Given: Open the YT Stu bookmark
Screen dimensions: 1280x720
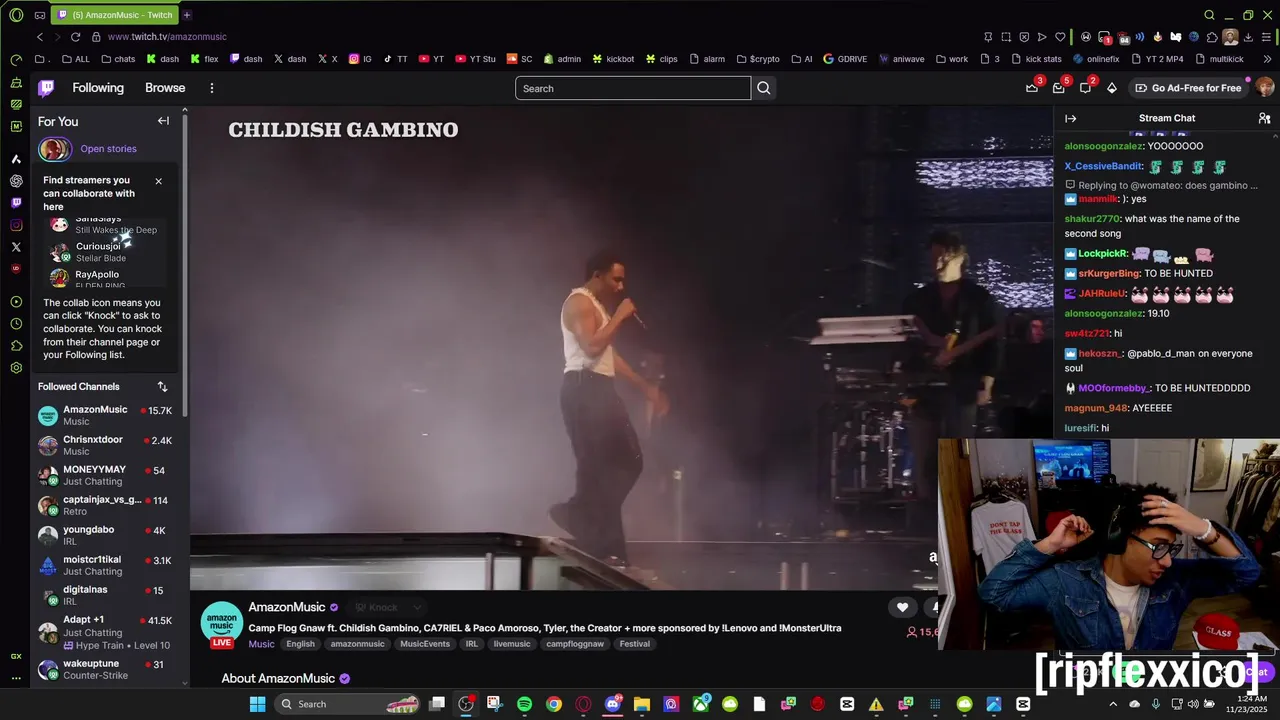Looking at the screenshot, I should 475,59.
